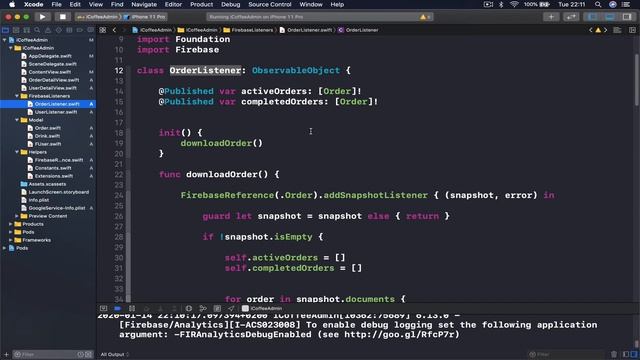Collapse the iCoffeeAdmin group folder

(x=11, y=48)
